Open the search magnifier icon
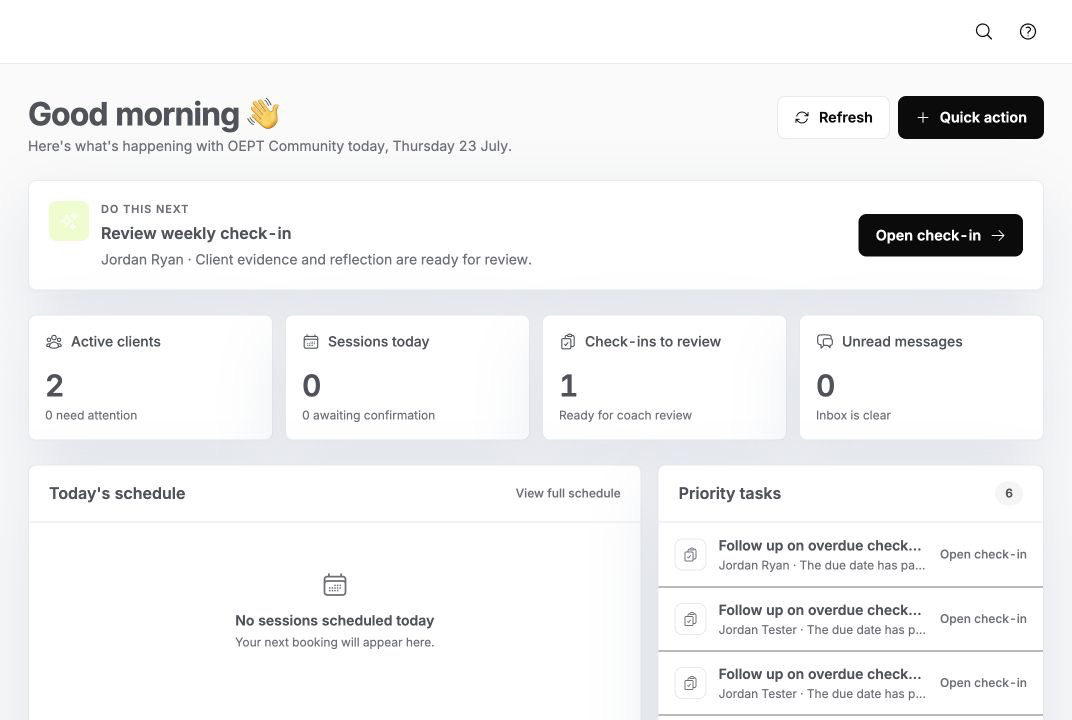 click(983, 31)
